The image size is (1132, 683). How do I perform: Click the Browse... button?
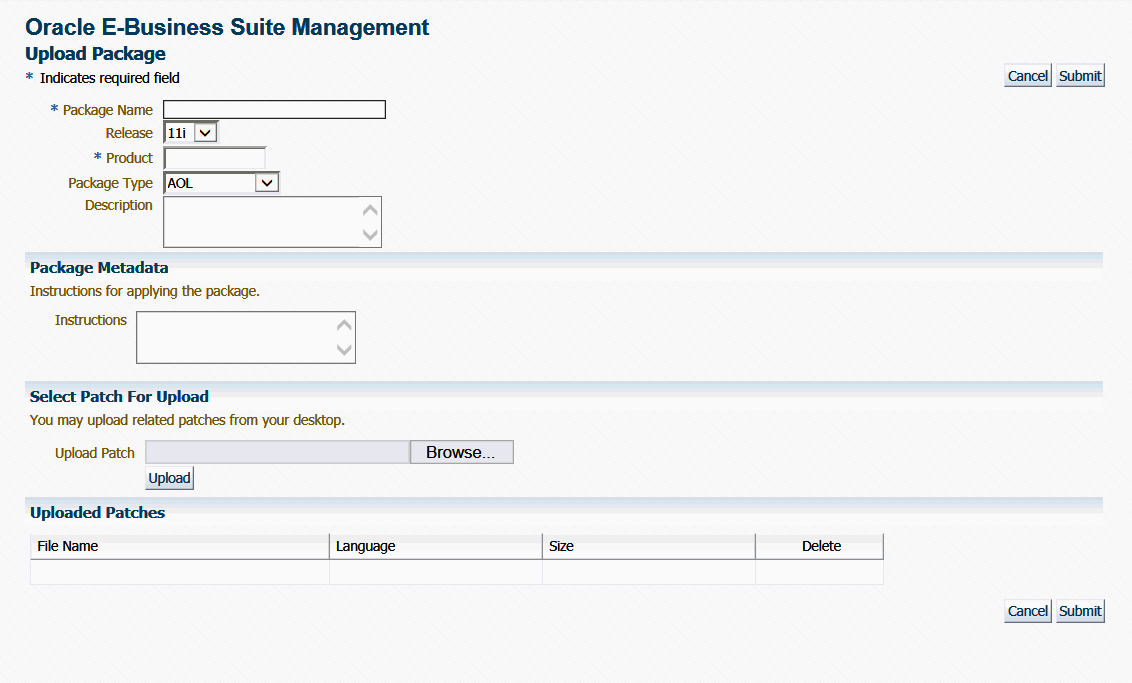pyautogui.click(x=461, y=452)
